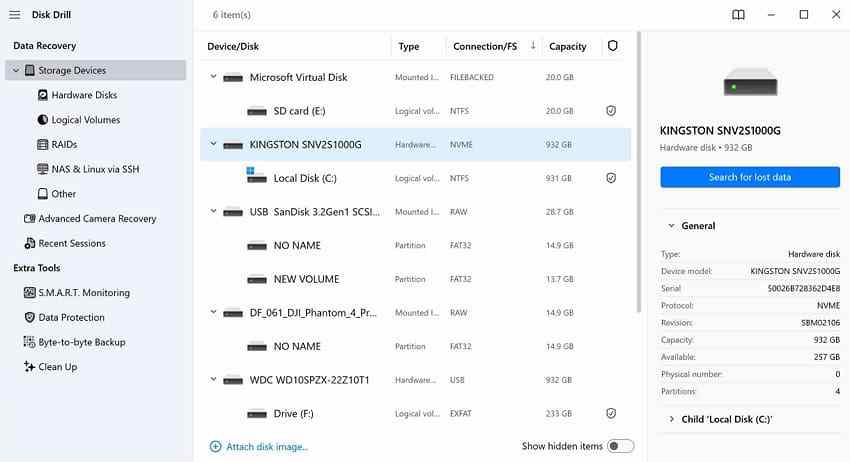Select Hardware Disks in sidebar
This screenshot has width=850, height=462.
pos(84,95)
